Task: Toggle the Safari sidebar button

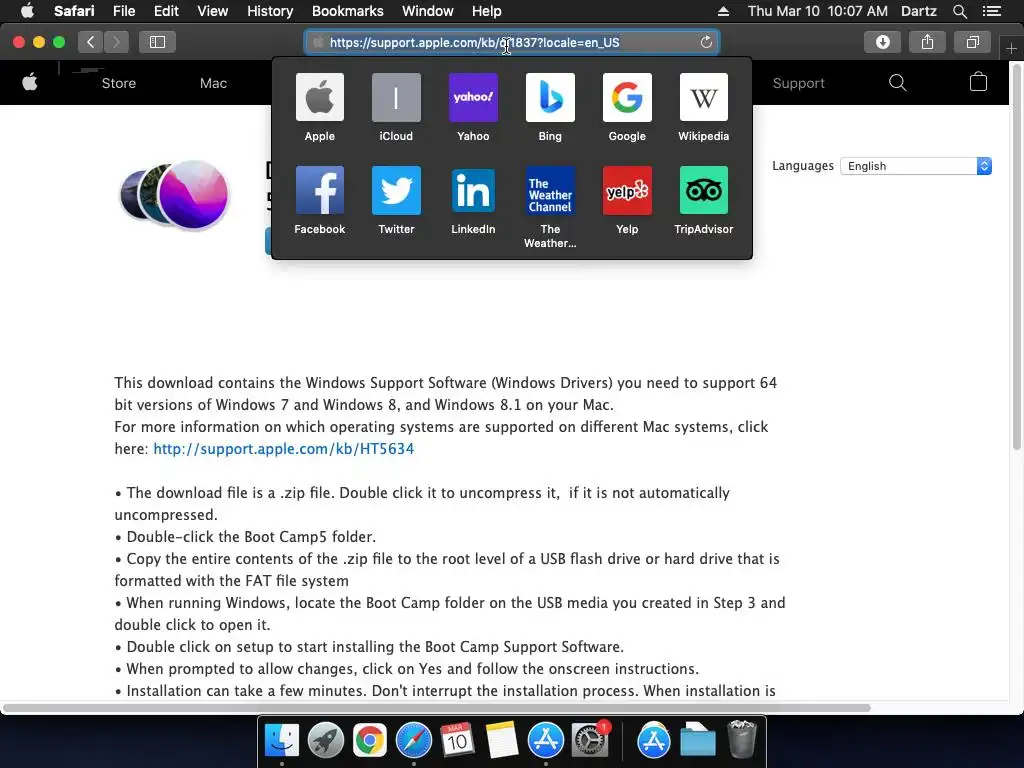Action: tap(157, 42)
